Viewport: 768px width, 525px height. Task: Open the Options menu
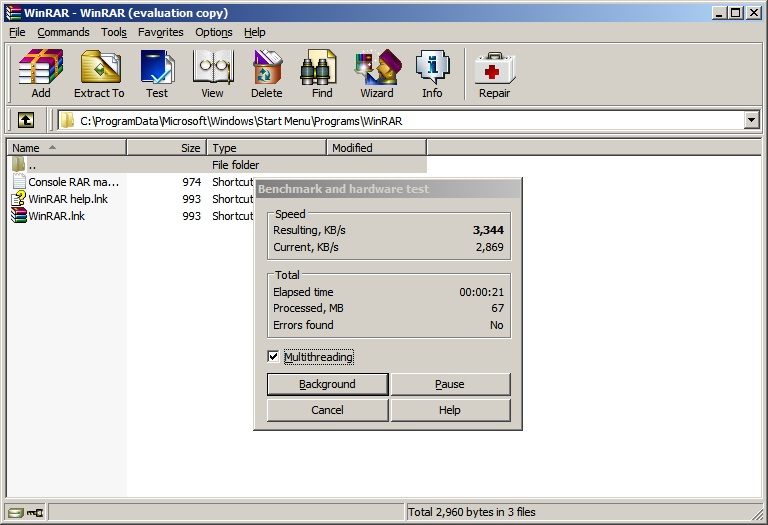click(x=214, y=32)
